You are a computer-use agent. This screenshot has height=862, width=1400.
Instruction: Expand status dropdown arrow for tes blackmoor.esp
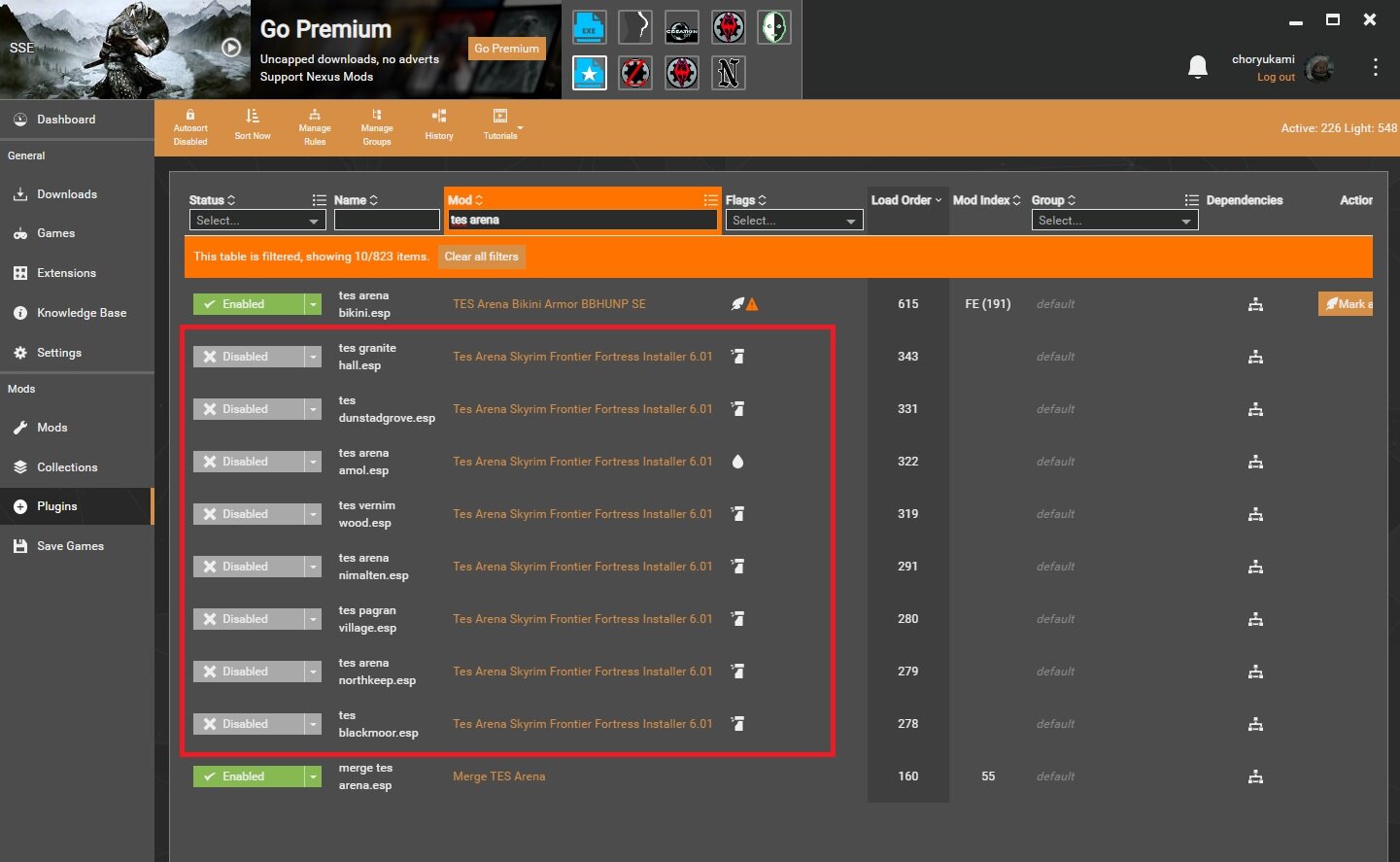pyautogui.click(x=313, y=724)
